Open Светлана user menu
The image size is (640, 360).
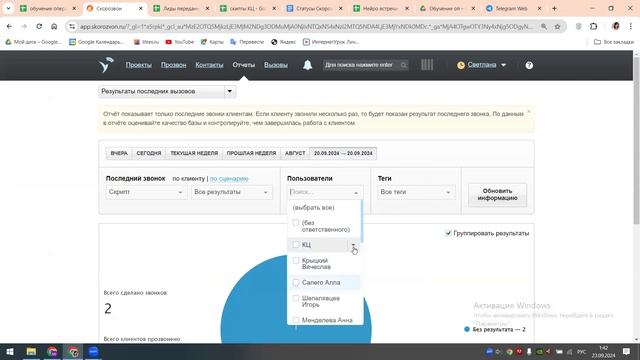click(x=482, y=65)
